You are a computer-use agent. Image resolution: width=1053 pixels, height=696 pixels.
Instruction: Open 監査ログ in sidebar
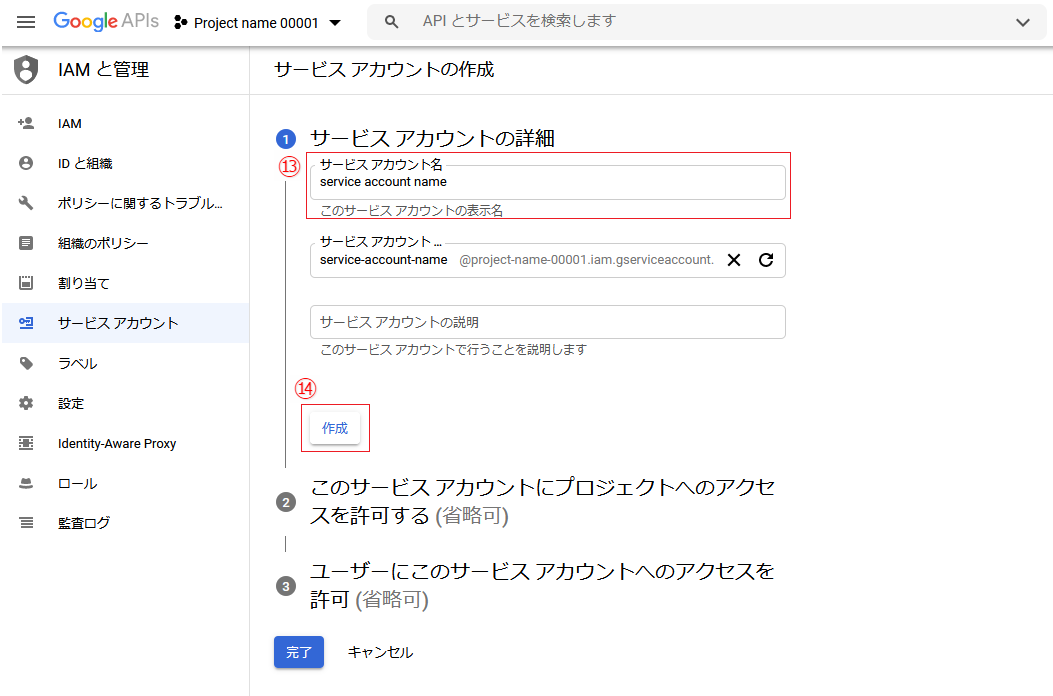[84, 523]
